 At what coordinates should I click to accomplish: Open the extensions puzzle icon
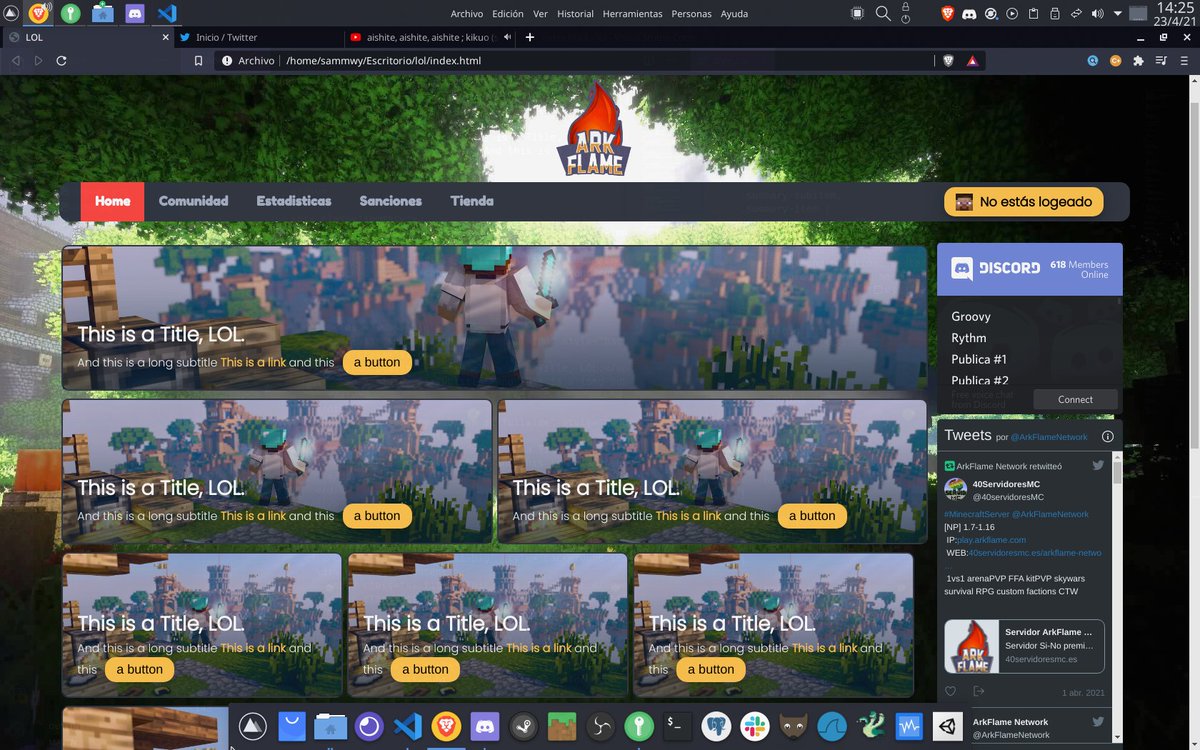pyautogui.click(x=1138, y=61)
